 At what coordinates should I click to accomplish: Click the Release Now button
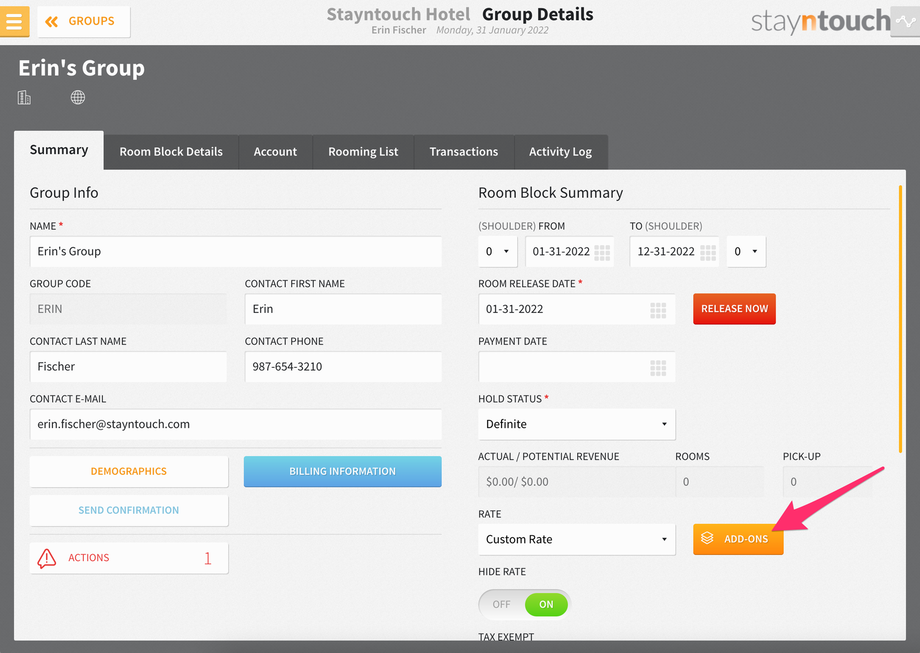point(734,309)
